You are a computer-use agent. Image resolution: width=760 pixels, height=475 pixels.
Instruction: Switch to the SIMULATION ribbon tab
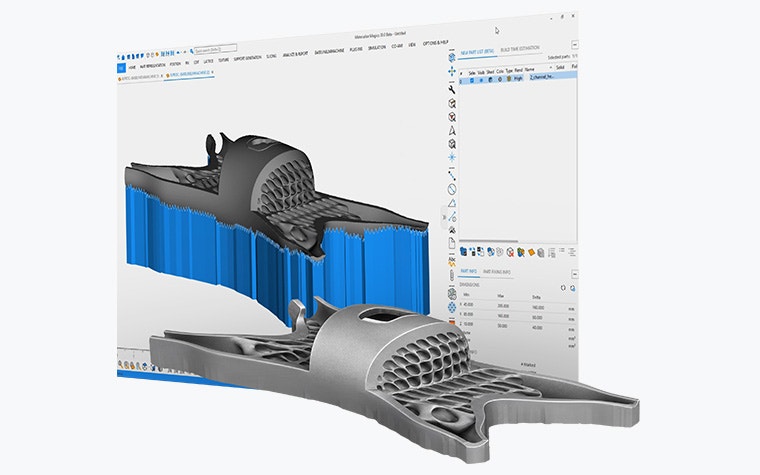tap(377, 48)
